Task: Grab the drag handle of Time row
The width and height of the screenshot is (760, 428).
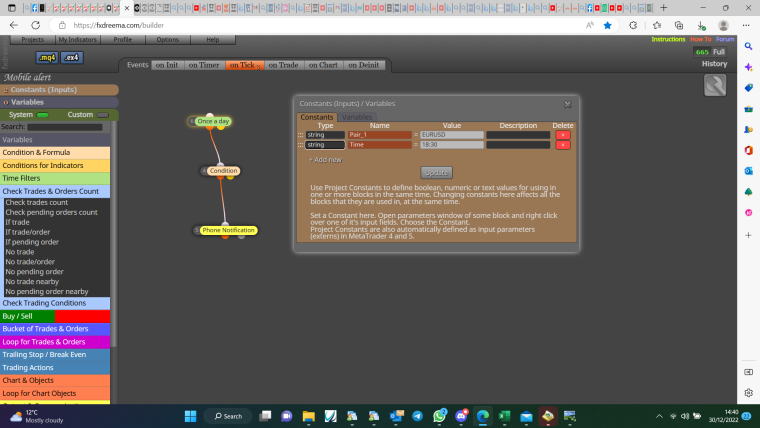Action: pos(301,145)
